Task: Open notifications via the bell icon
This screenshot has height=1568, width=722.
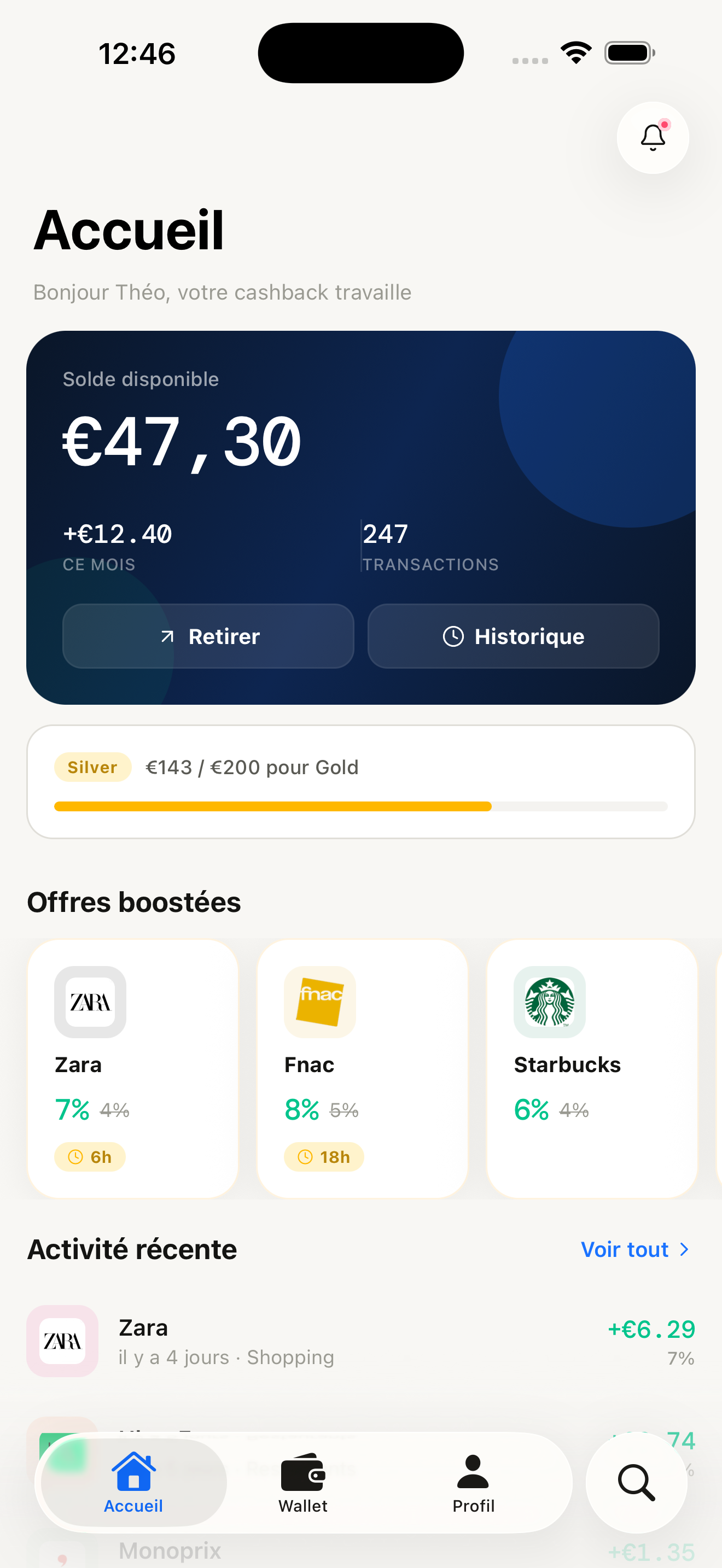Action: point(653,138)
